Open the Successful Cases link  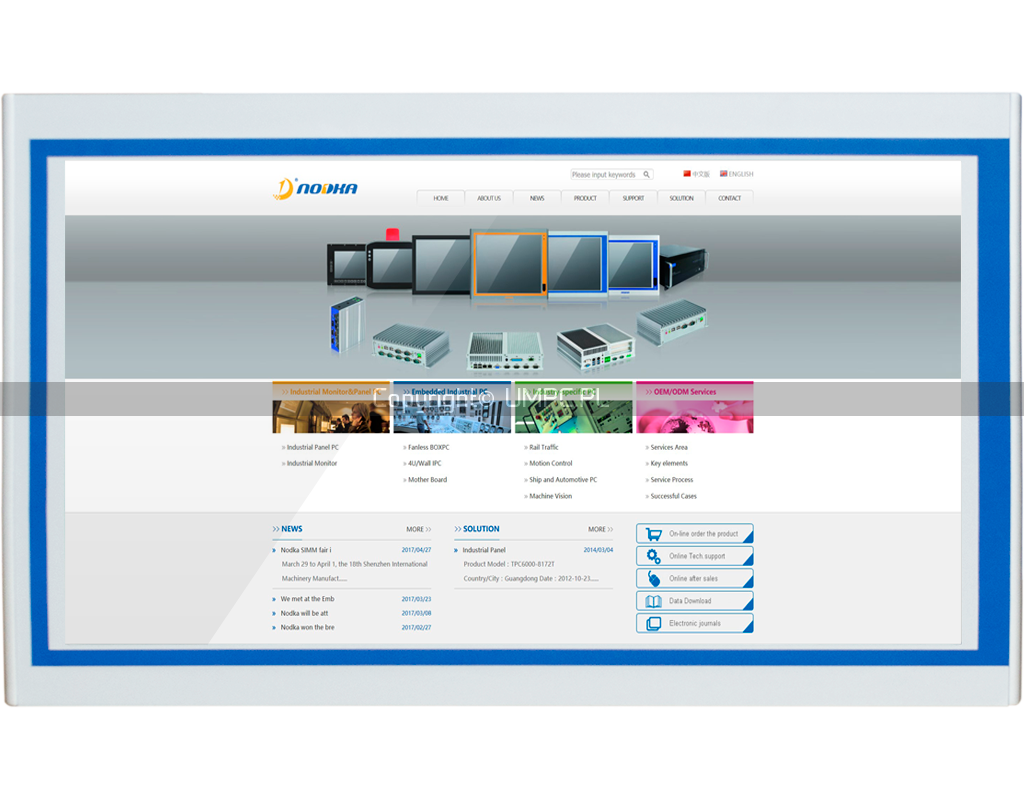click(x=673, y=496)
